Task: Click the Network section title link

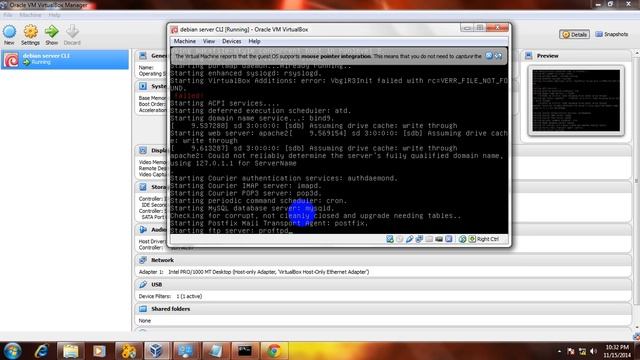Action: point(162,260)
